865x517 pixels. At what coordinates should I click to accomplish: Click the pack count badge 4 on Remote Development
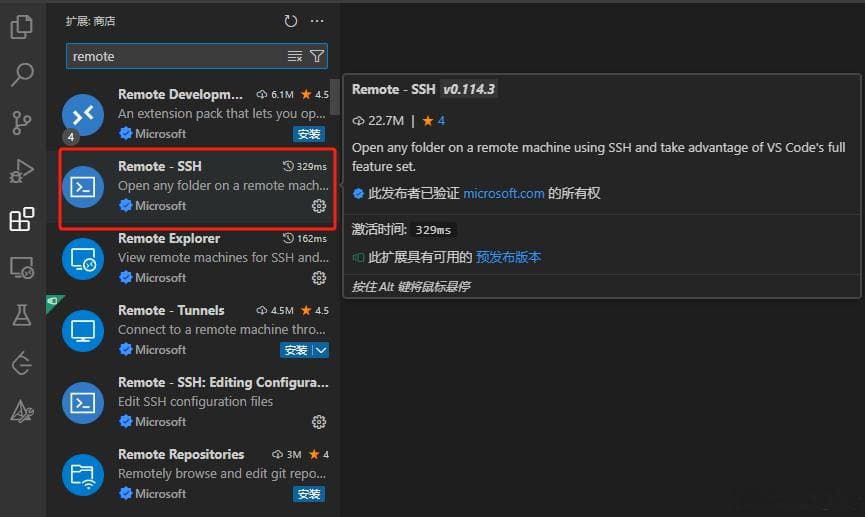[x=71, y=136]
